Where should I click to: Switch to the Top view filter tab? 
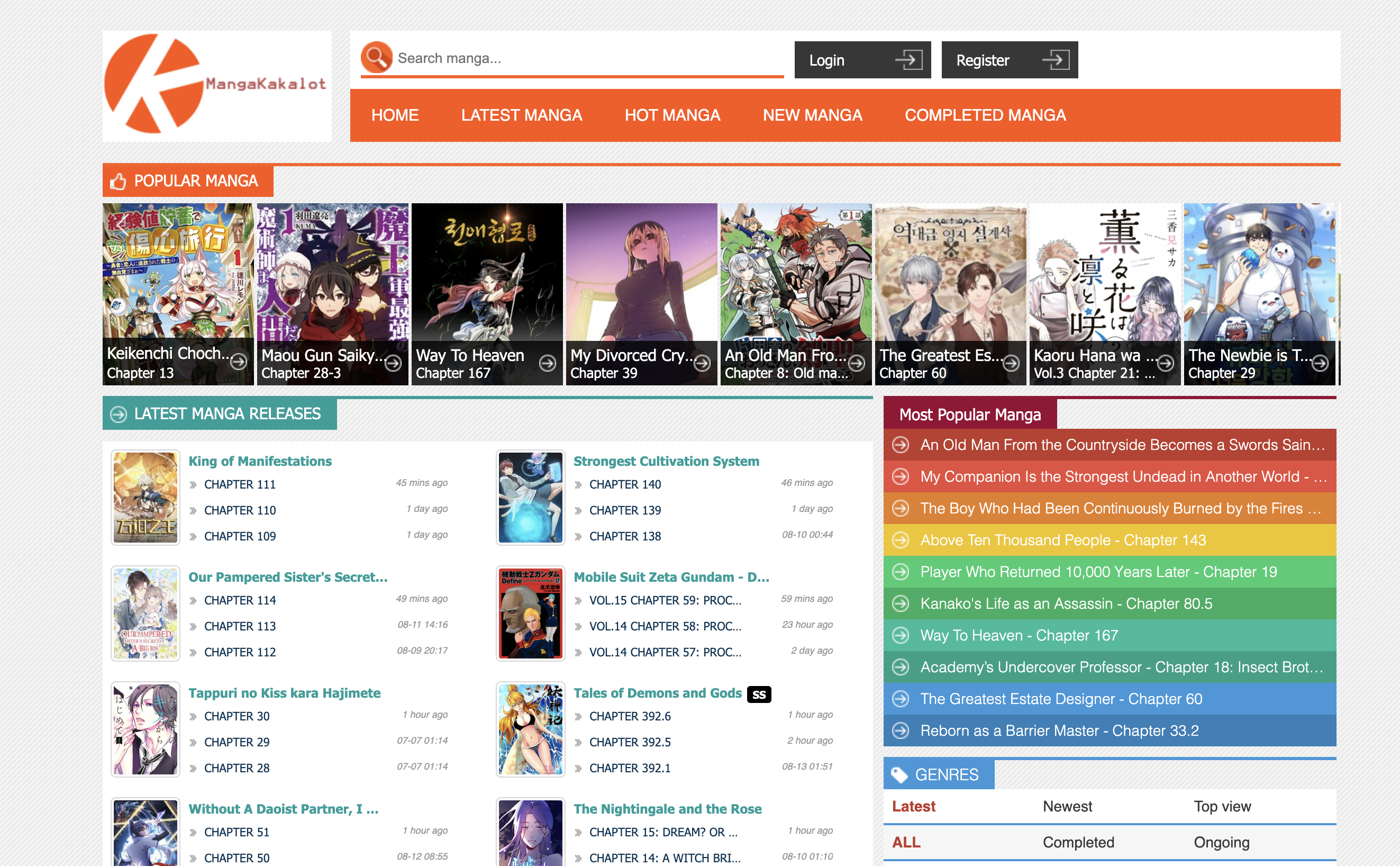click(x=1222, y=806)
